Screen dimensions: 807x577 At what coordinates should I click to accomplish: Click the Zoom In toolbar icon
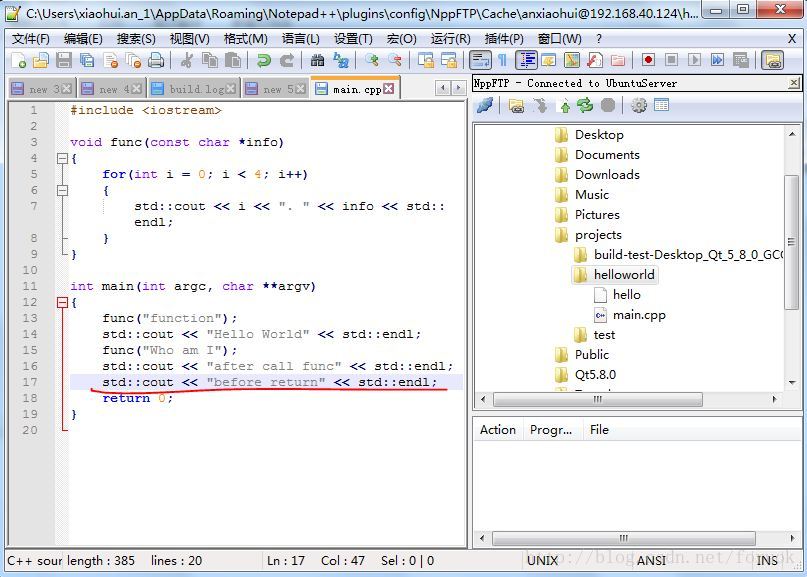pyautogui.click(x=372, y=61)
